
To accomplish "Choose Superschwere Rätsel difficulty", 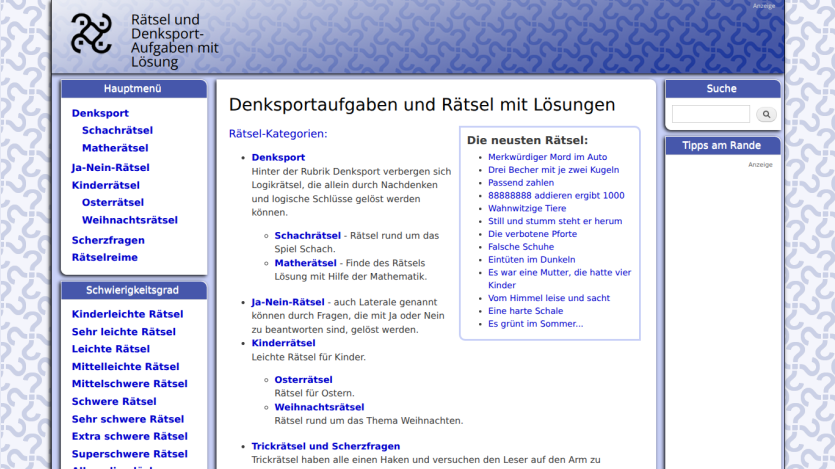I will coord(129,454).
